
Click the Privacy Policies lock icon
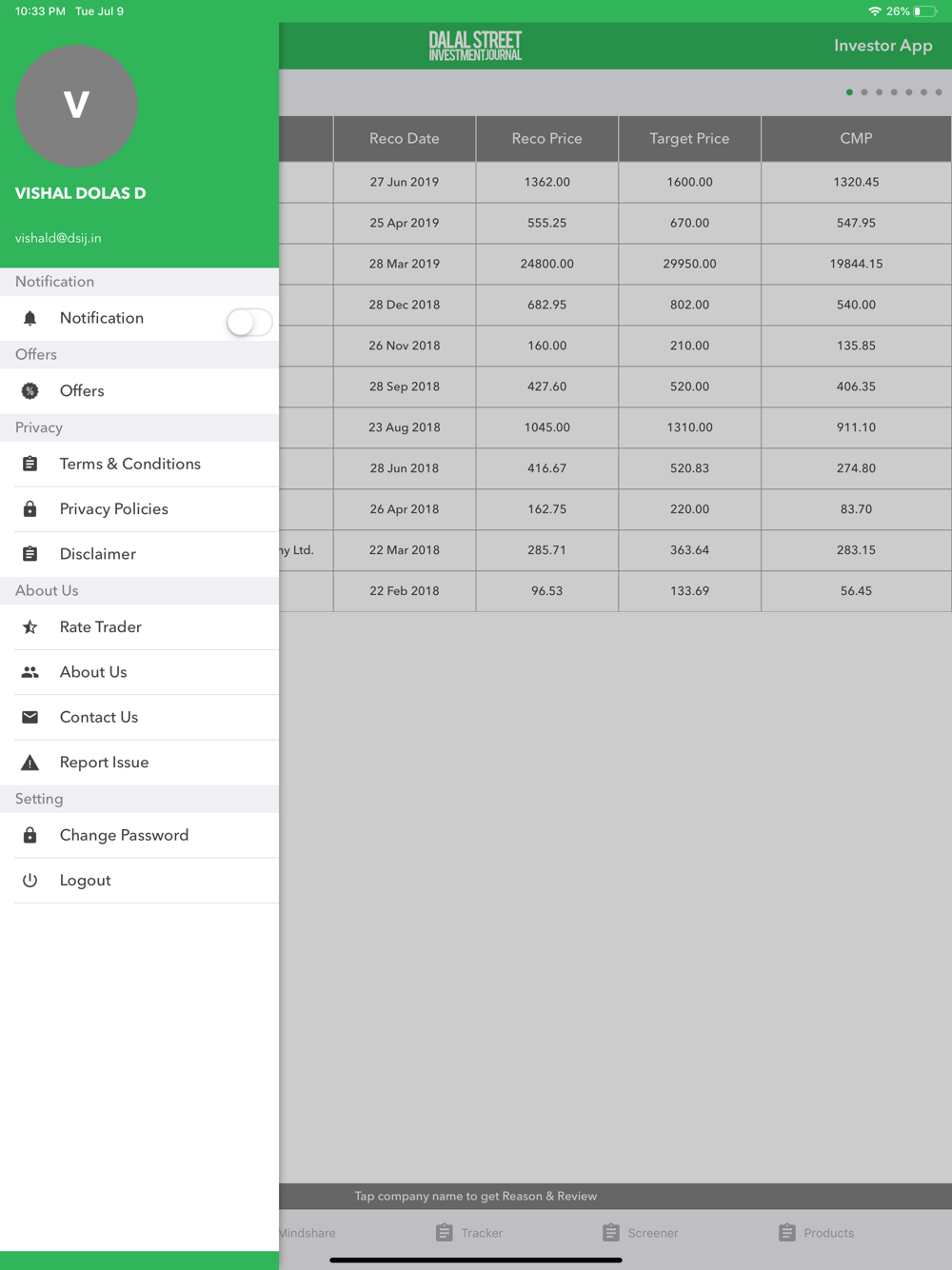(x=30, y=509)
